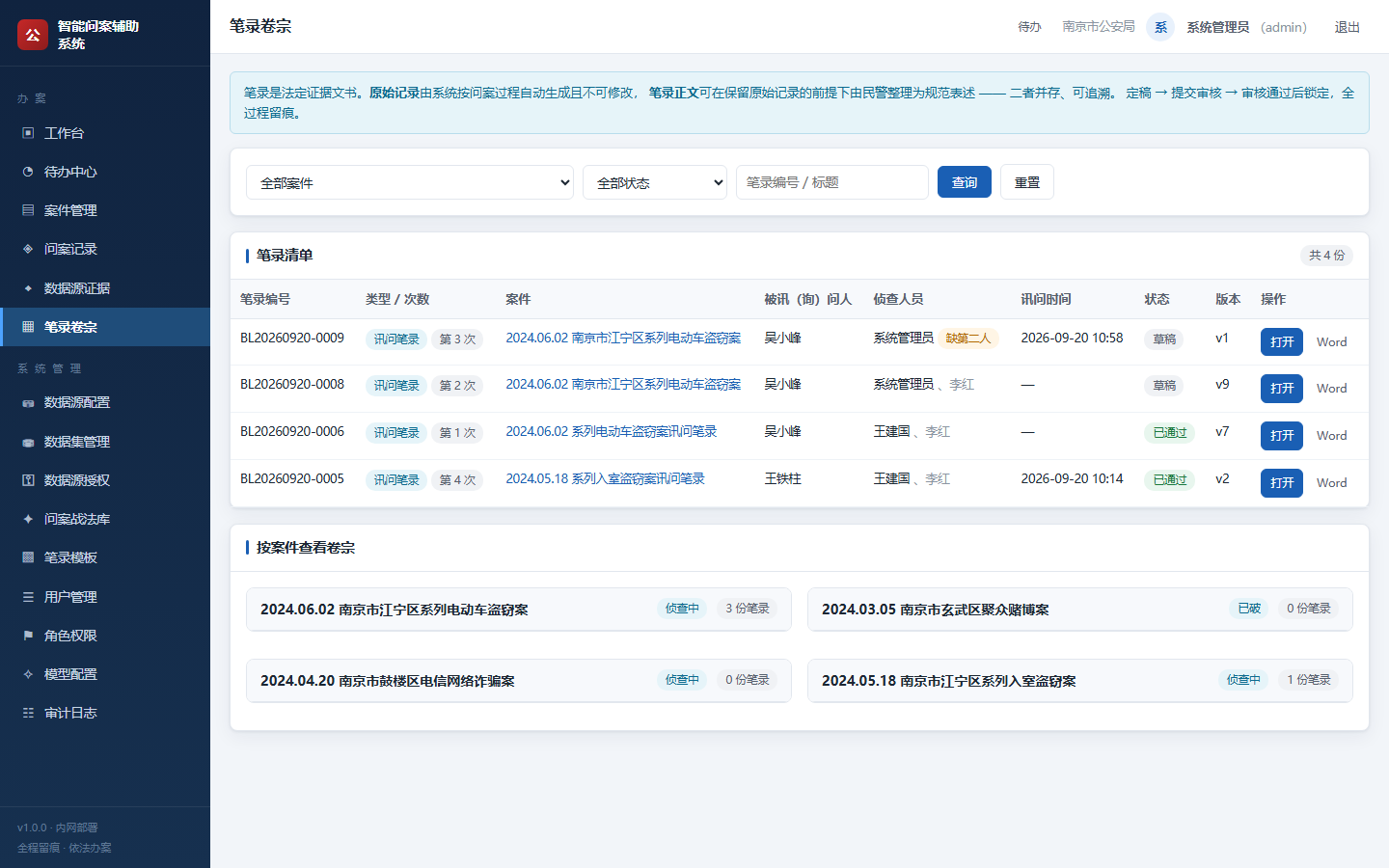1389x868 pixels.
Task: Click the 共 4 份 count badge
Action: click(1326, 256)
